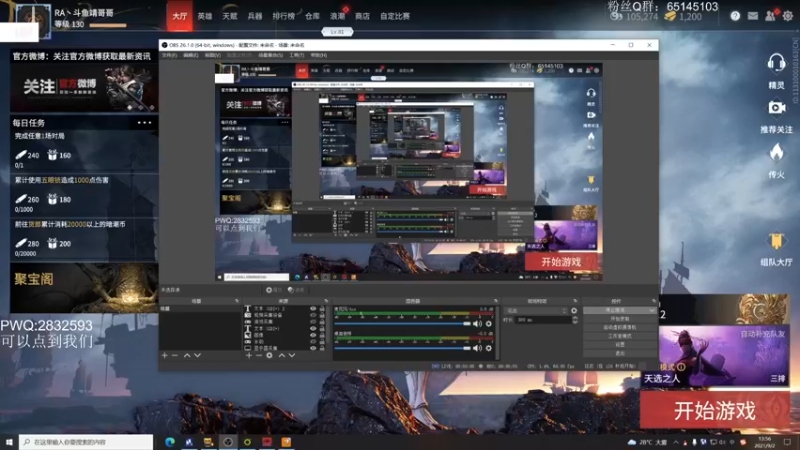800x450 pixels.
Task: Click Windows taskbar search box
Action: click(x=86, y=442)
